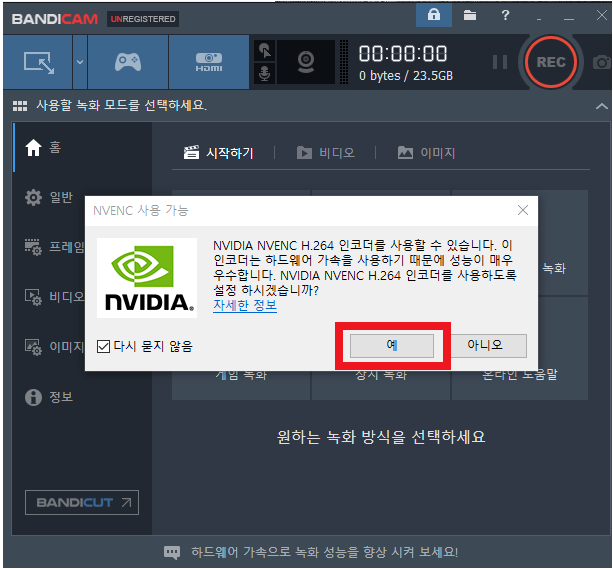Open the screen recording mode dropdown arrow

[80, 62]
